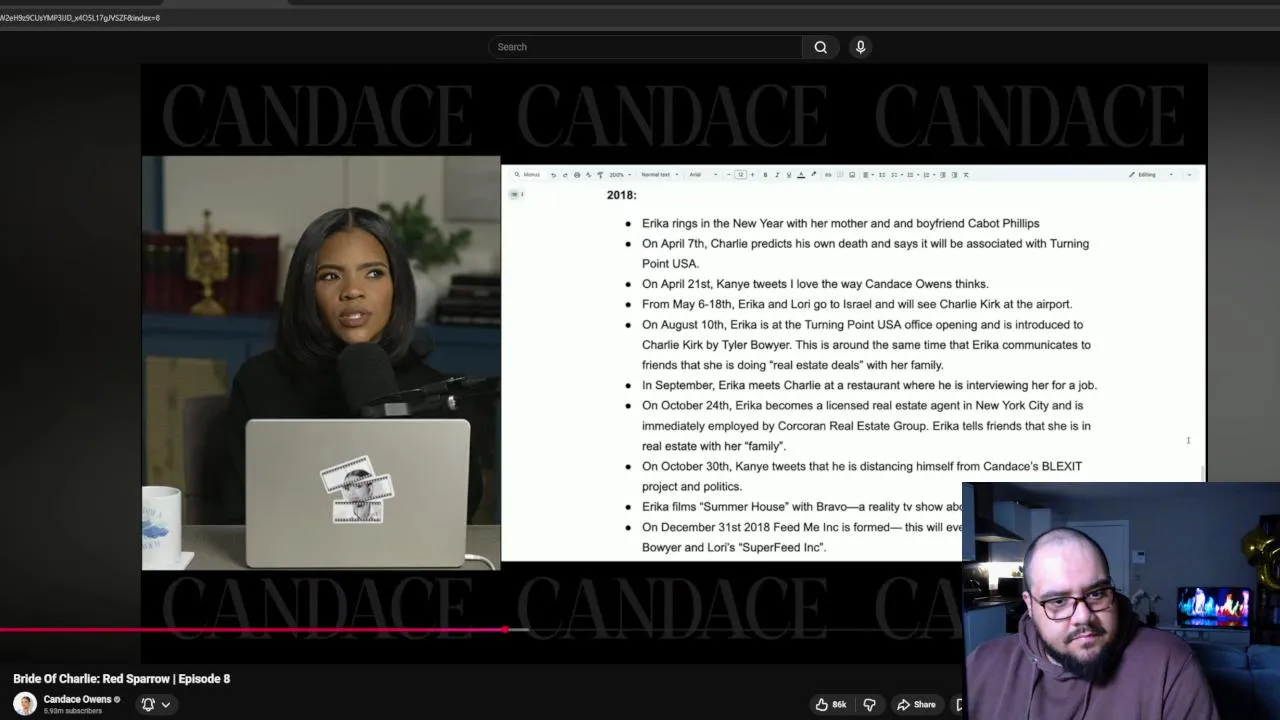Viewport: 1280px width, 720px height.
Task: Toggle Italic formatting in document toolbar
Action: tap(777, 175)
